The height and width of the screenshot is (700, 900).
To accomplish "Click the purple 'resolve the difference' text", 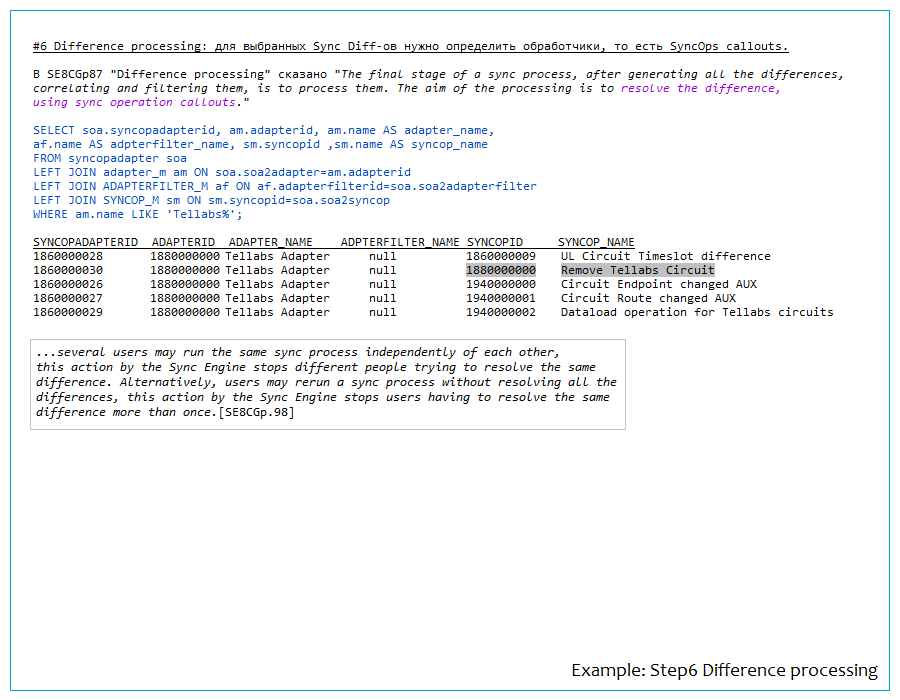I will tap(699, 88).
